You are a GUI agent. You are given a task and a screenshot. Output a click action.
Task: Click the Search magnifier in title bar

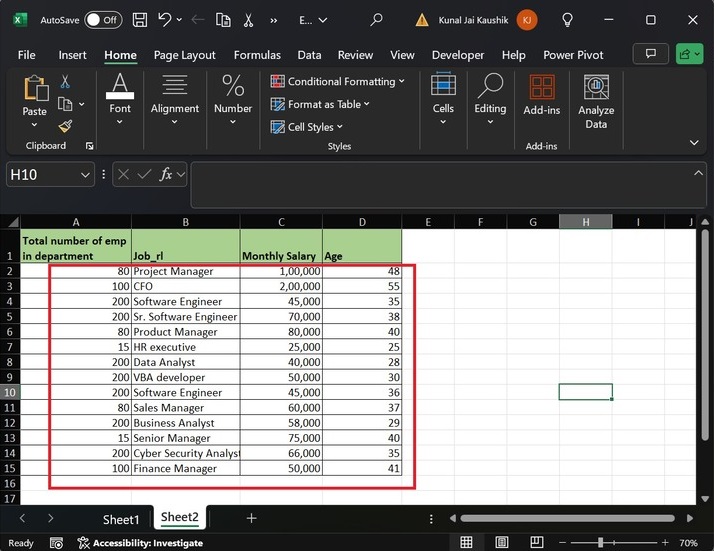click(x=376, y=19)
